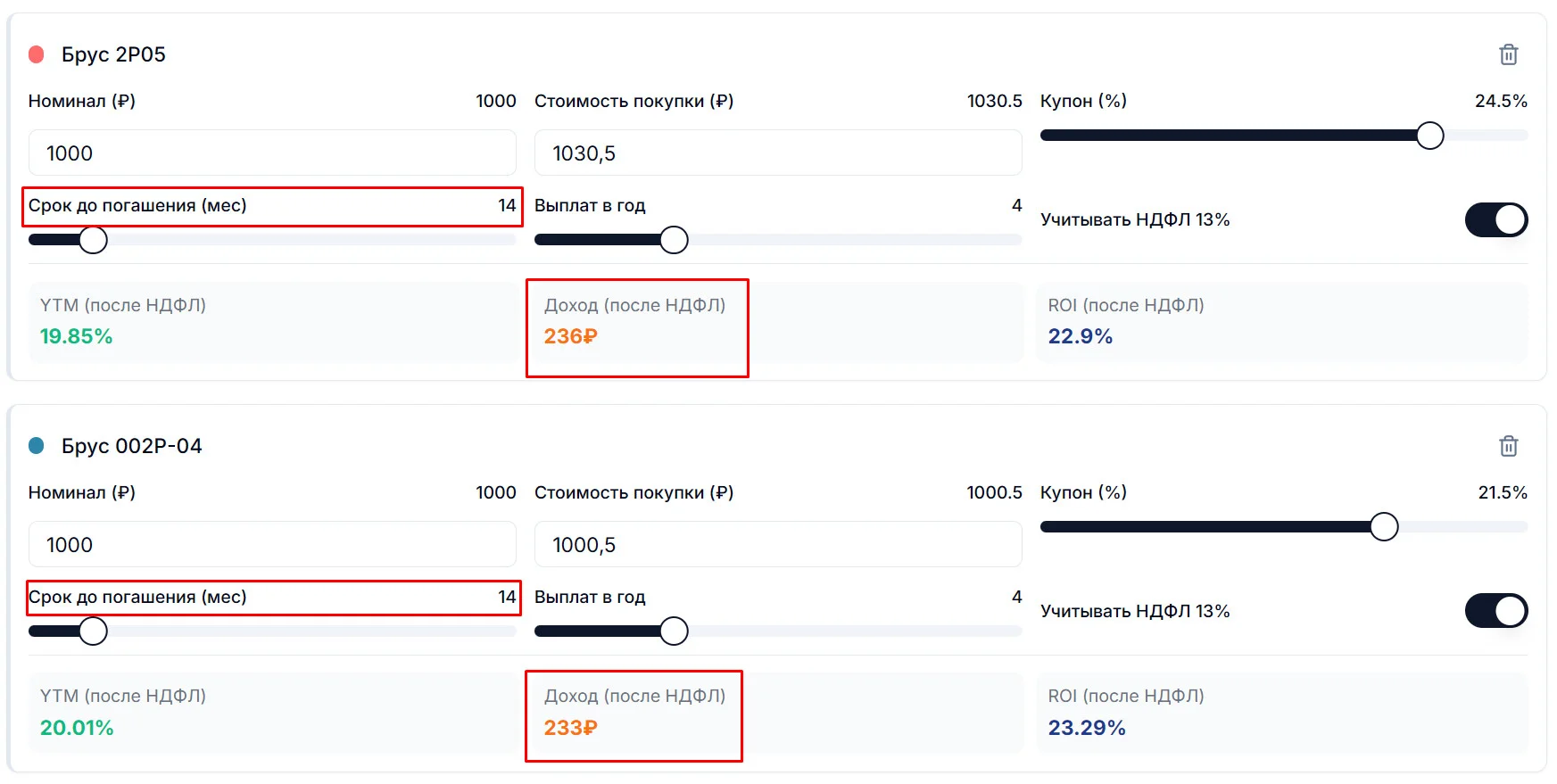
Task: Click Купон slider handle at 21.5%
Action: [x=1384, y=527]
